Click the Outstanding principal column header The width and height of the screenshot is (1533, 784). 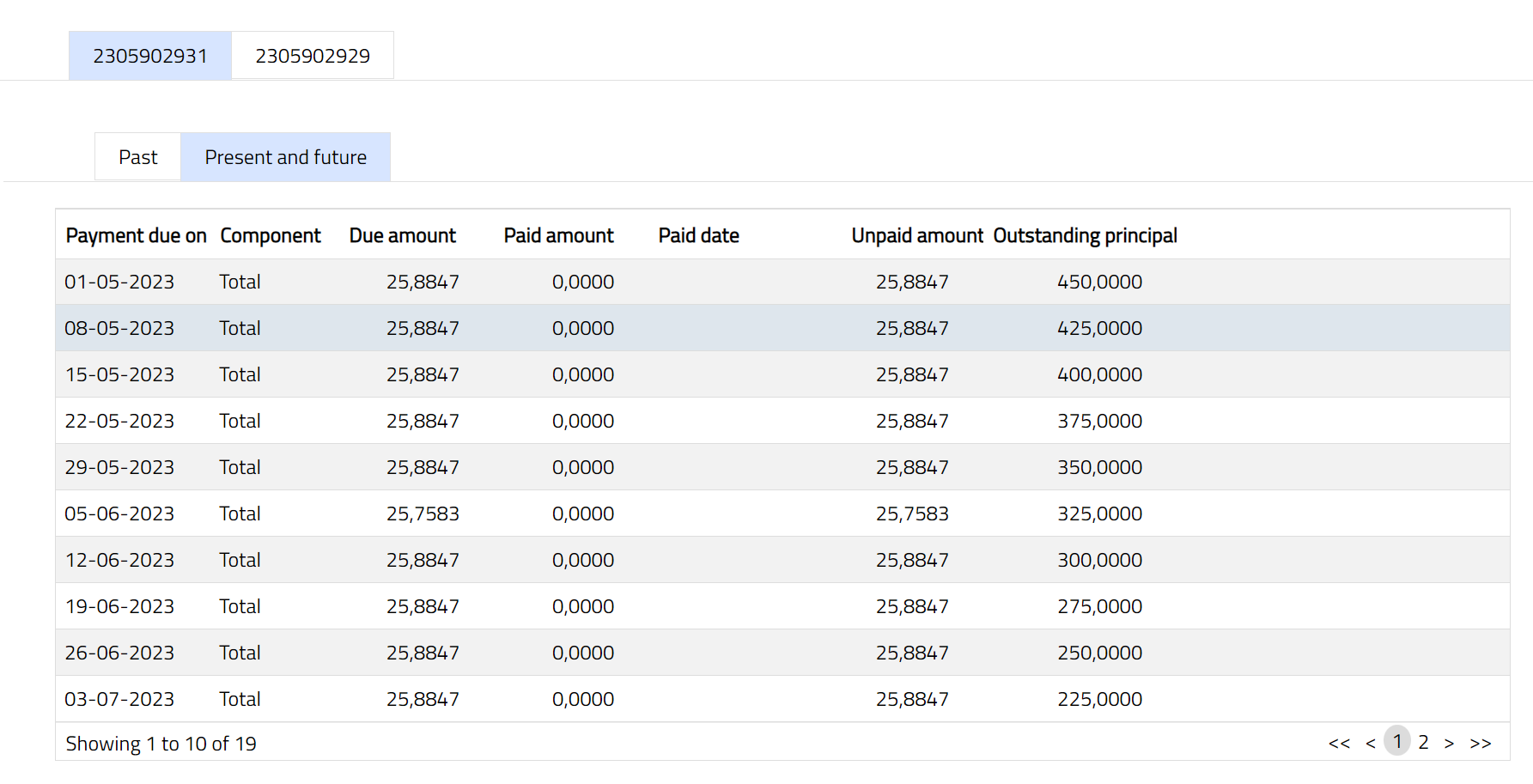tap(1085, 235)
